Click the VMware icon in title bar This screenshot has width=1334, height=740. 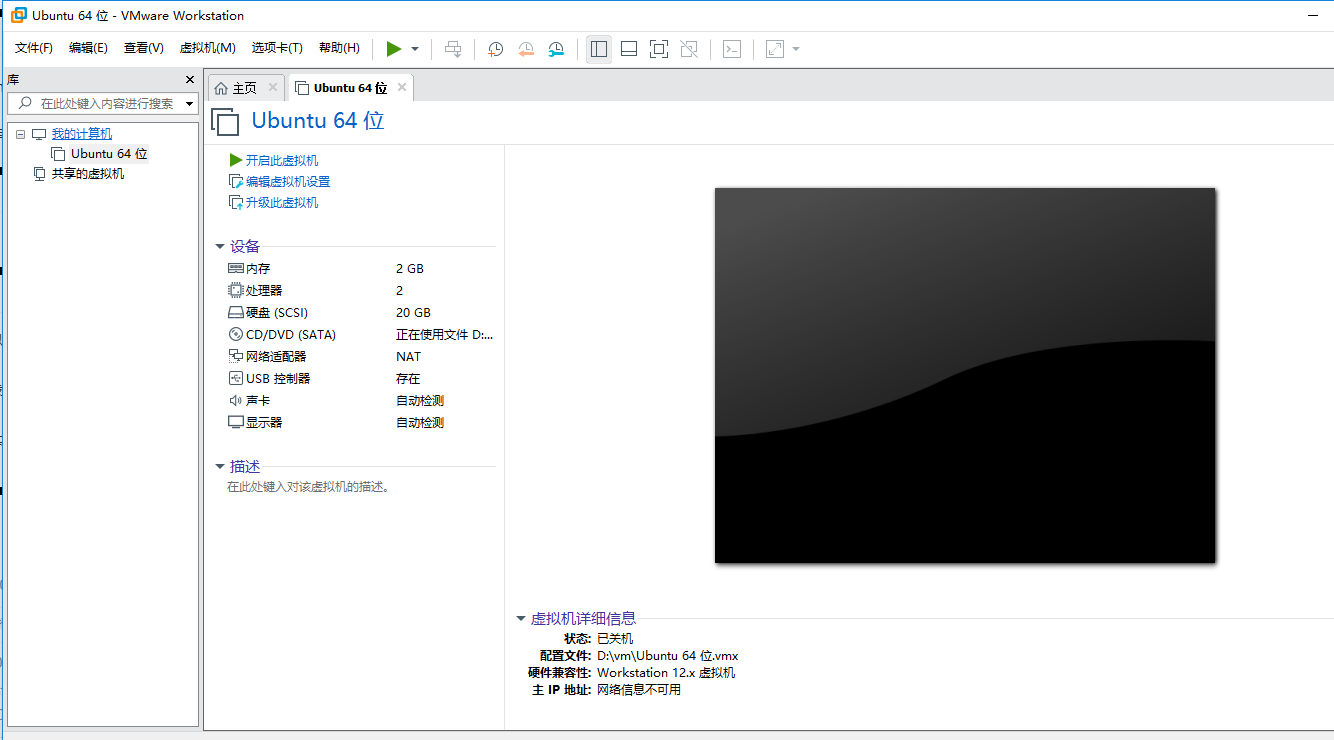click(18, 15)
